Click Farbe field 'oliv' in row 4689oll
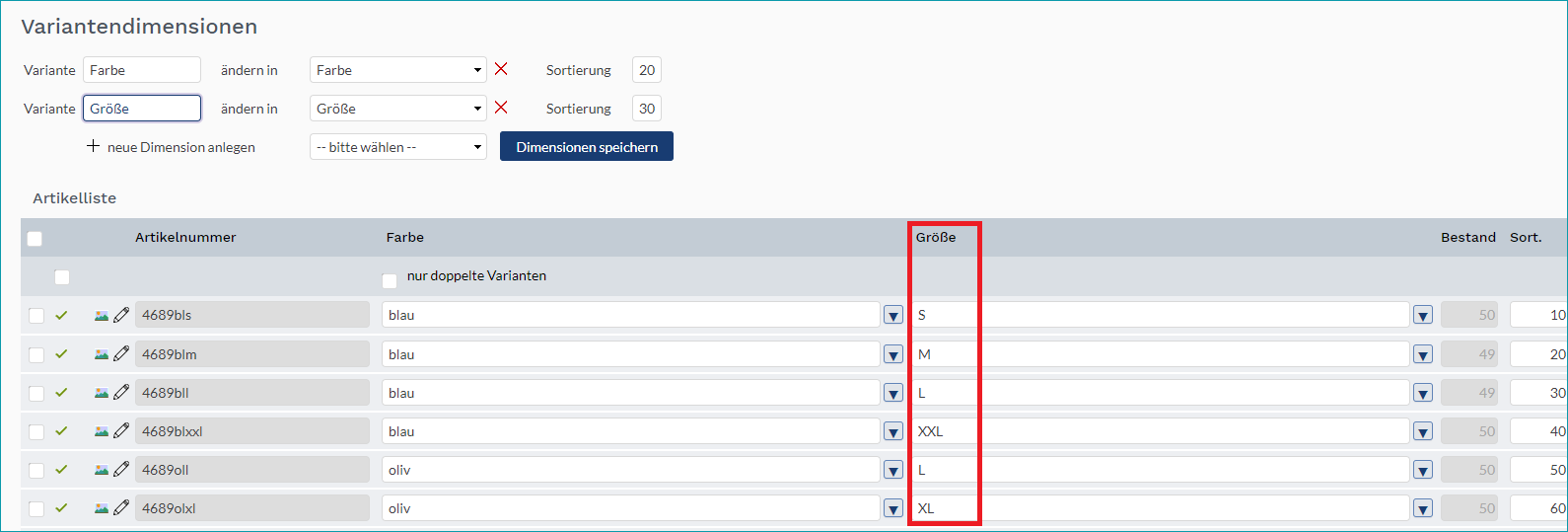This screenshot has width=1568, height=532. click(x=631, y=470)
